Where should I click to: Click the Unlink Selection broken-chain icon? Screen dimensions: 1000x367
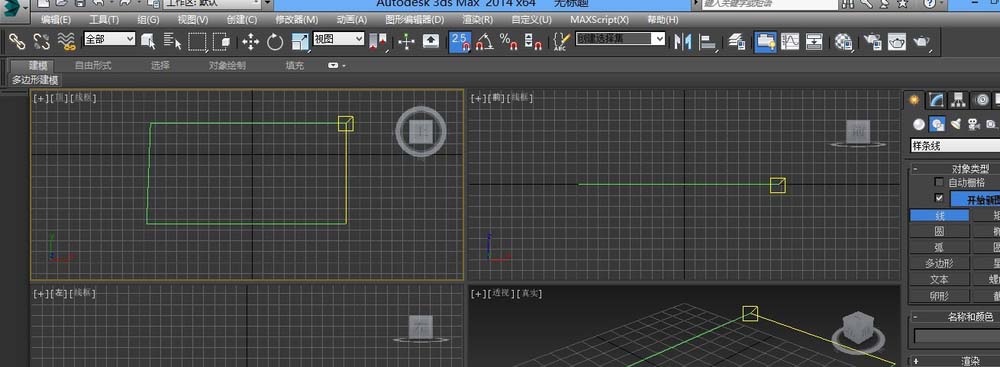tap(41, 42)
